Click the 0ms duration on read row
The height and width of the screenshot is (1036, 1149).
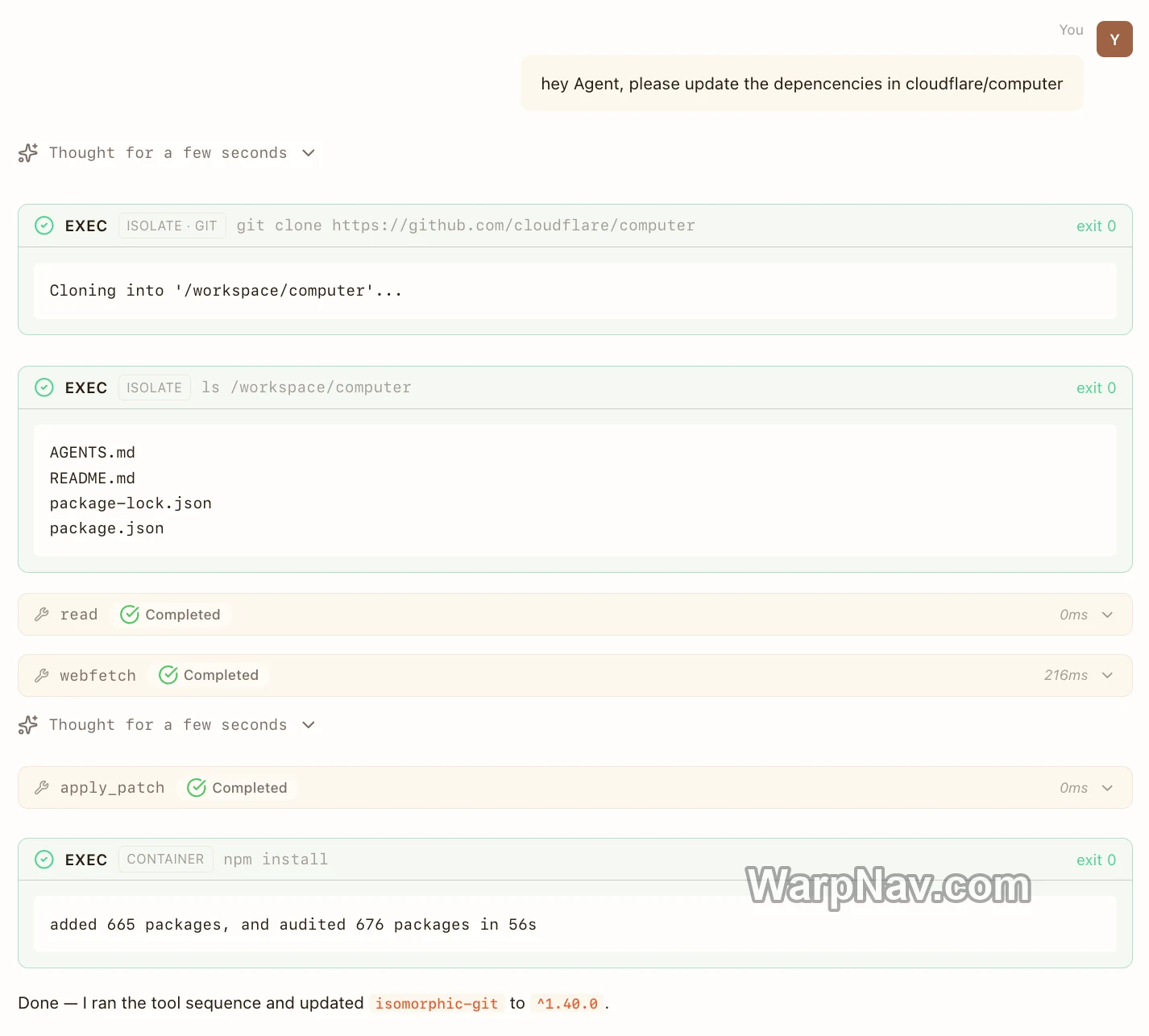pos(1073,615)
